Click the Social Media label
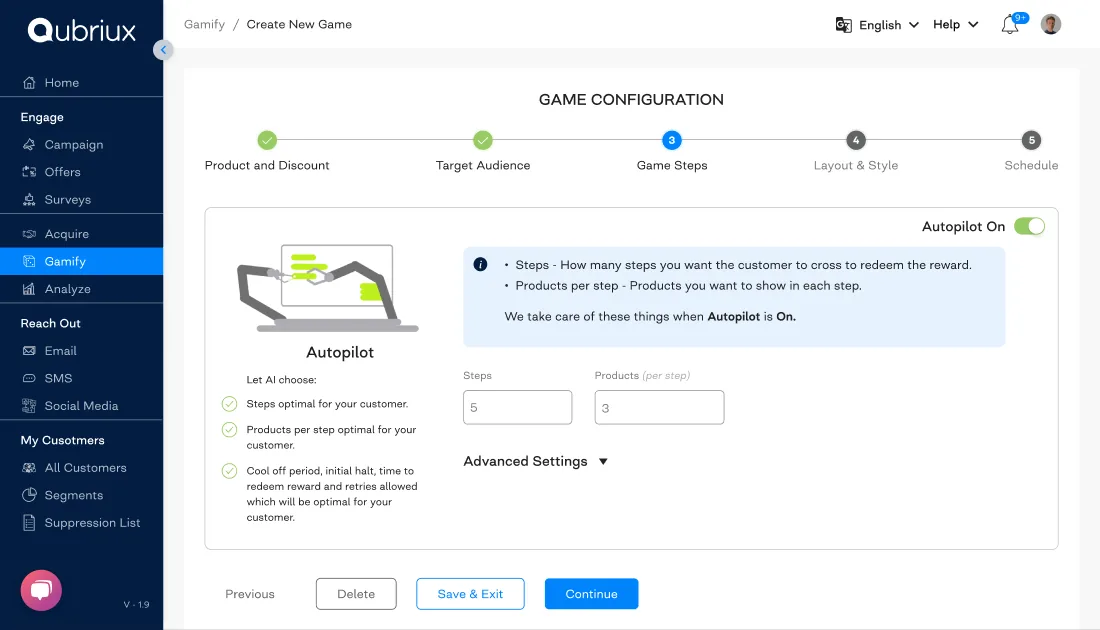This screenshot has height=630, width=1100. point(81,406)
